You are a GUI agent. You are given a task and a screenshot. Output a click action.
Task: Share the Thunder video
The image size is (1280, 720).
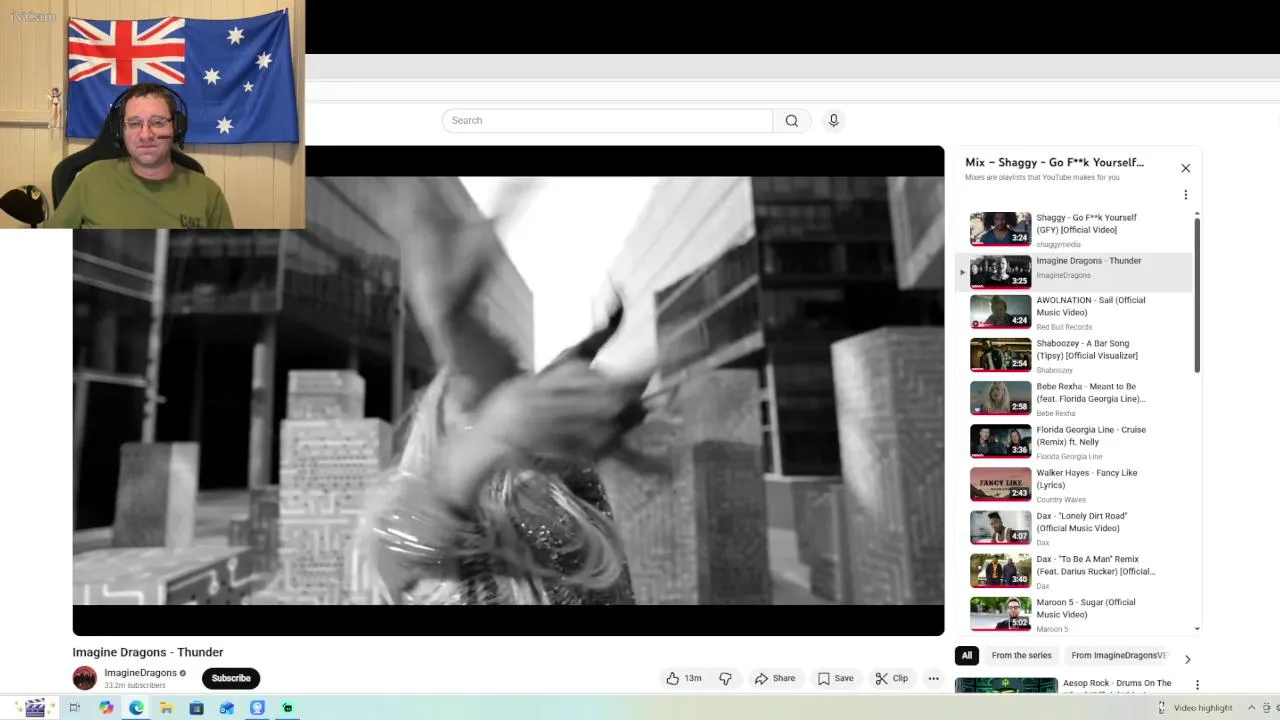[x=775, y=678]
